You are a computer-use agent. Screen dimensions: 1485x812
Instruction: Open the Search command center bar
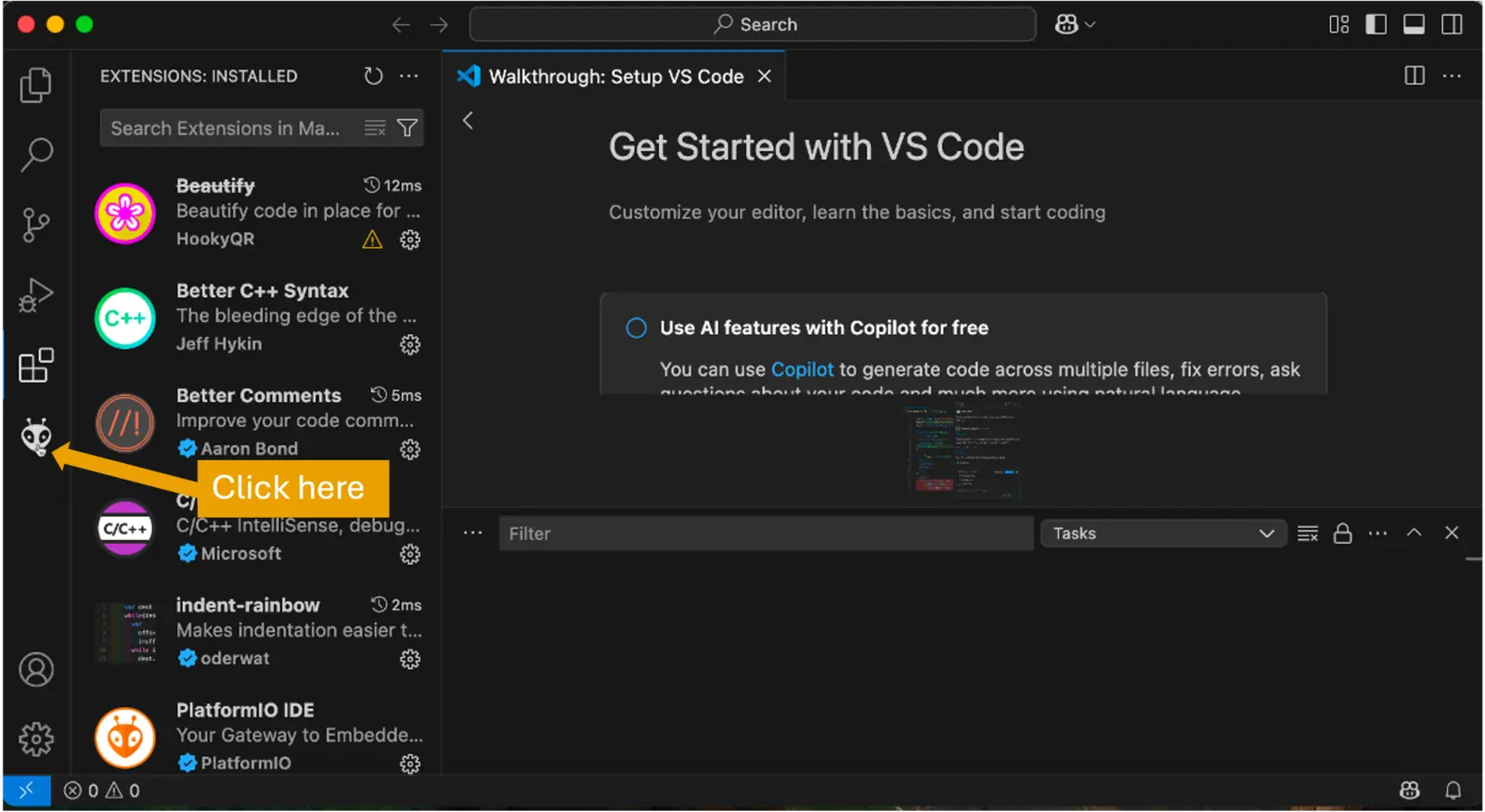(753, 25)
